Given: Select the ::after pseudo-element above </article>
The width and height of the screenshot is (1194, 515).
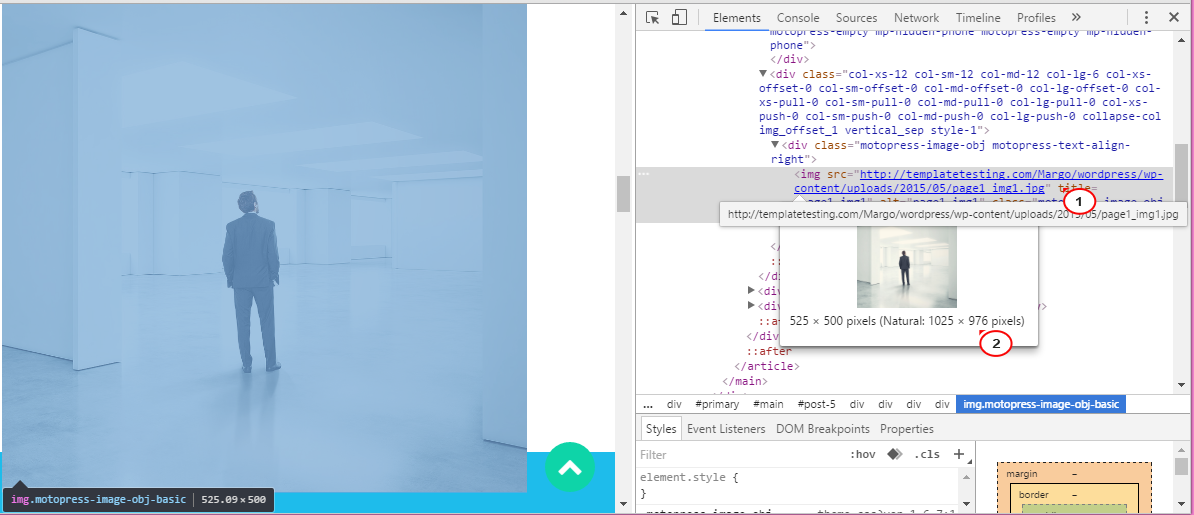Looking at the screenshot, I should [x=769, y=351].
